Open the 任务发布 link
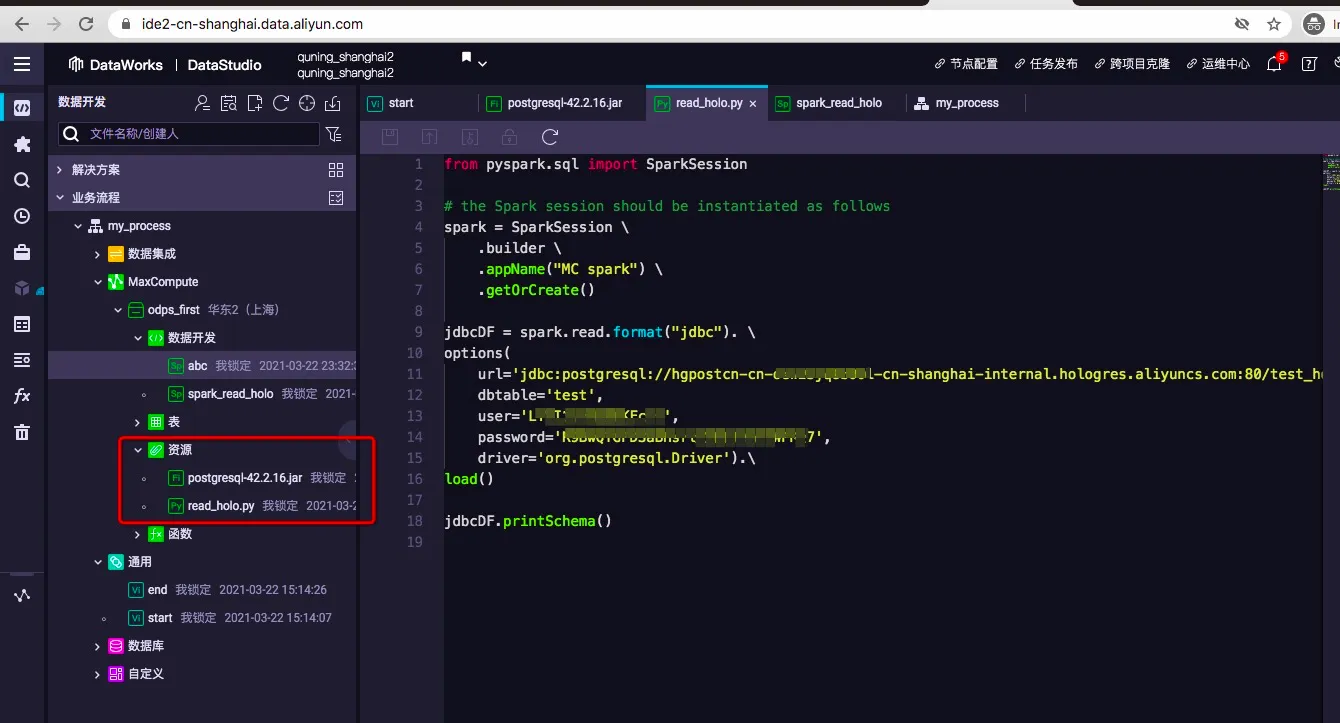Viewport: 1340px width, 723px height. 1046,64
